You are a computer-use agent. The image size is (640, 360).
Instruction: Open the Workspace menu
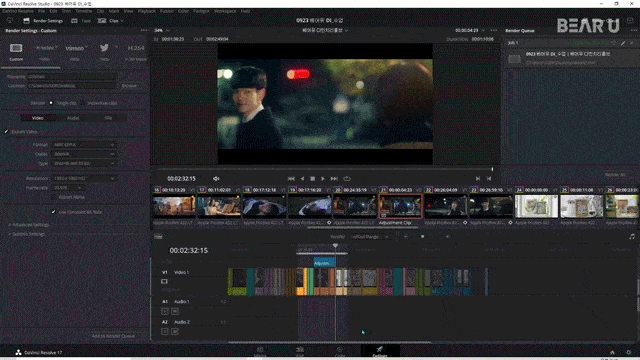pyautogui.click(x=225, y=11)
